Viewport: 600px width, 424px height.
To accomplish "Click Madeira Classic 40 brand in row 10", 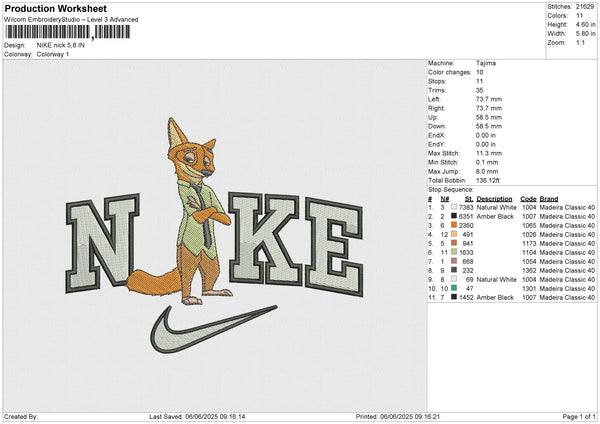I will pyautogui.click(x=567, y=289).
